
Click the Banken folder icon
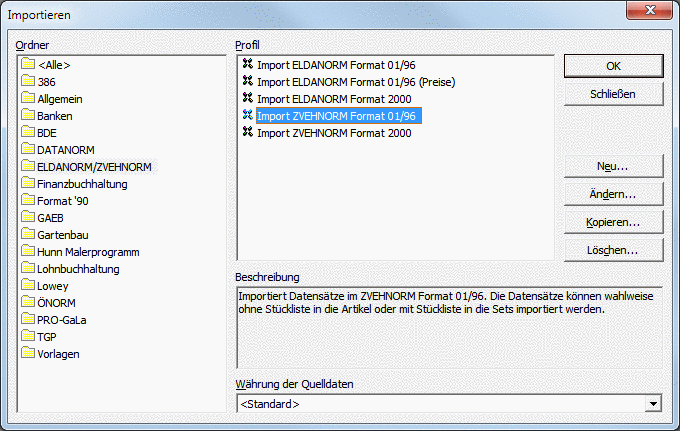(28, 114)
